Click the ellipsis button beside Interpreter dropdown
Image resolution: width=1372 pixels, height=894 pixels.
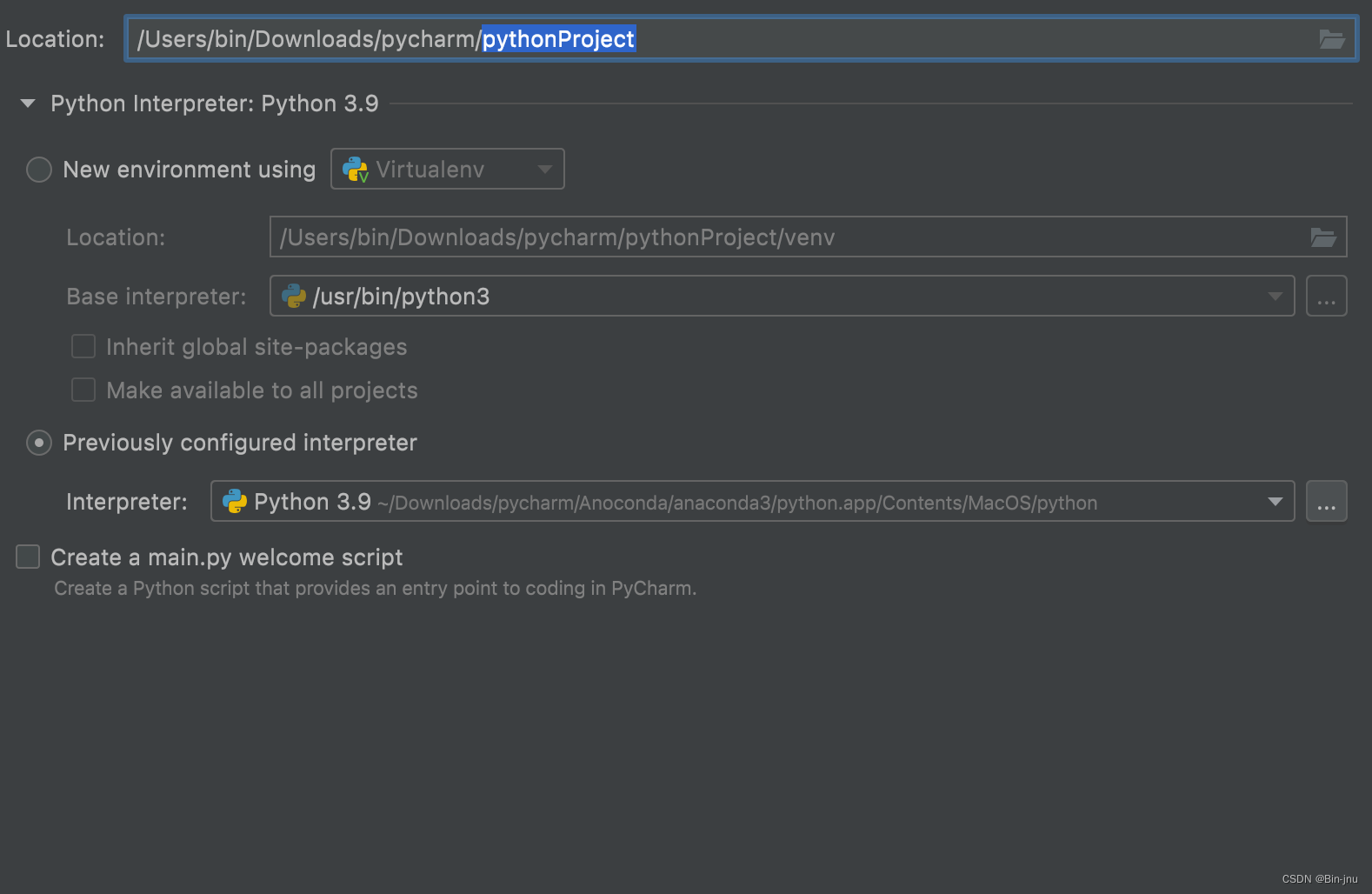[x=1326, y=501]
